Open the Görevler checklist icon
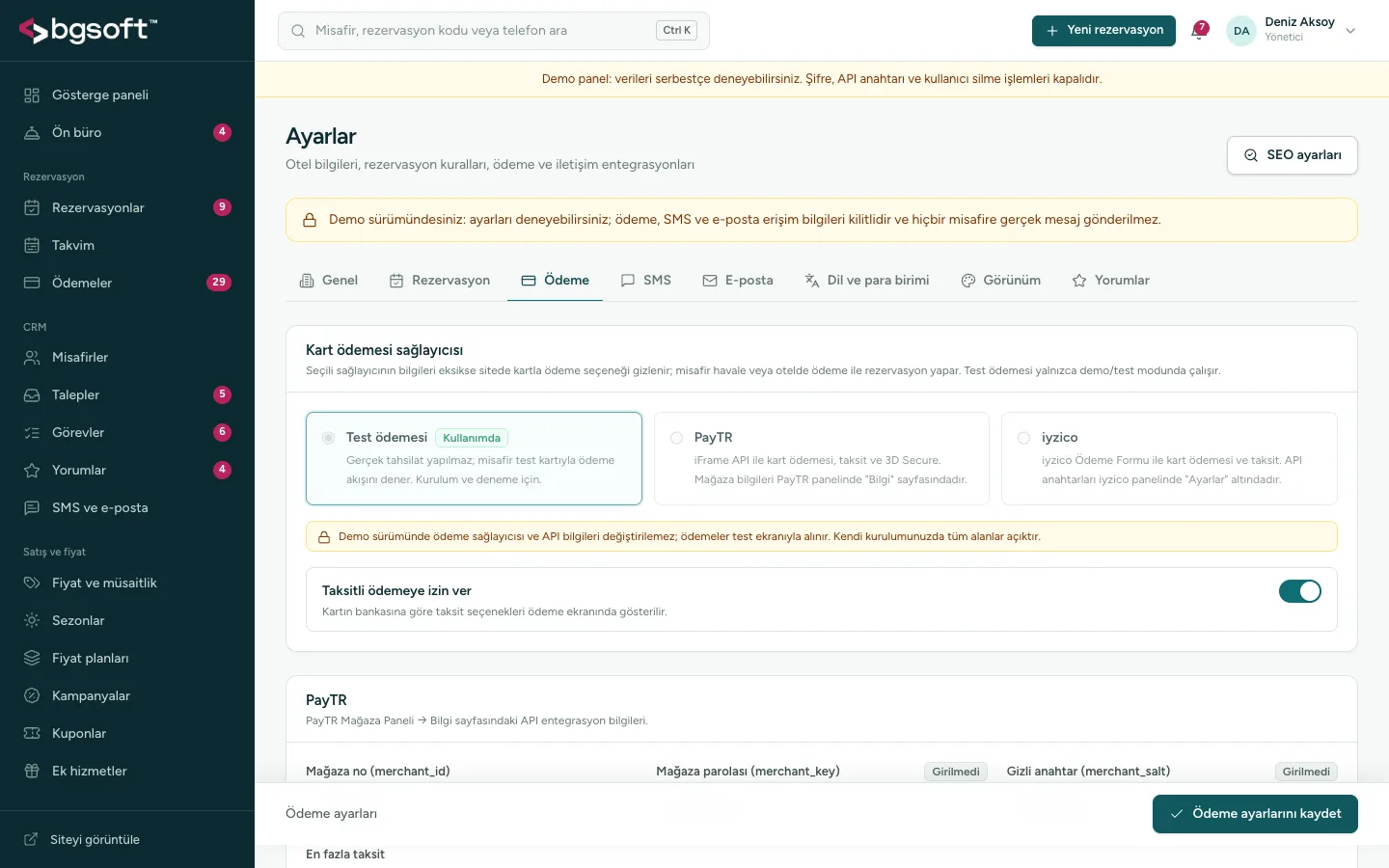 (x=32, y=433)
